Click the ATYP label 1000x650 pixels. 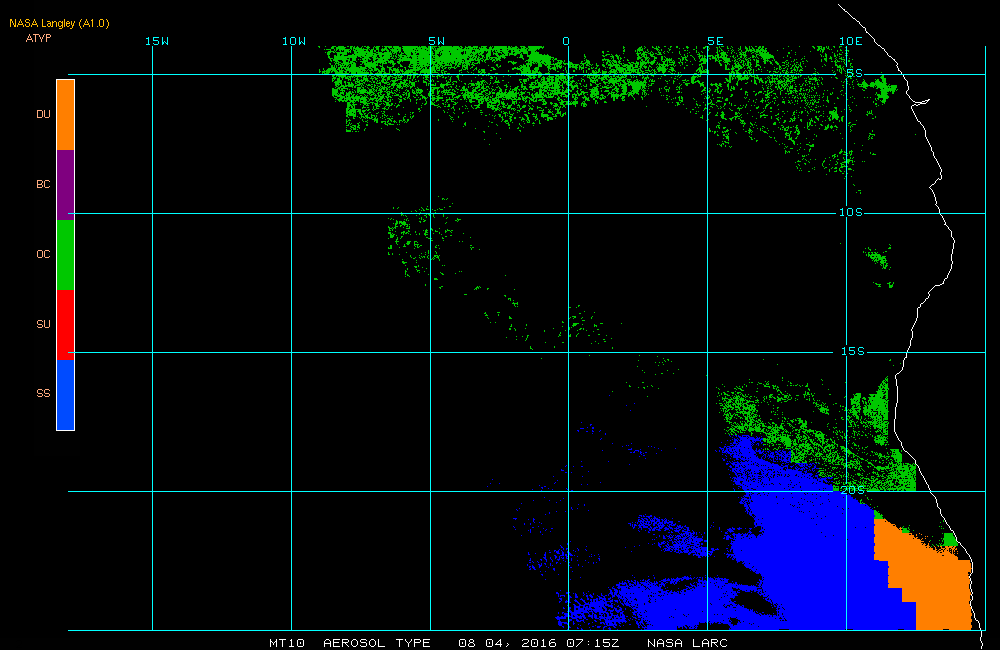tap(38, 38)
